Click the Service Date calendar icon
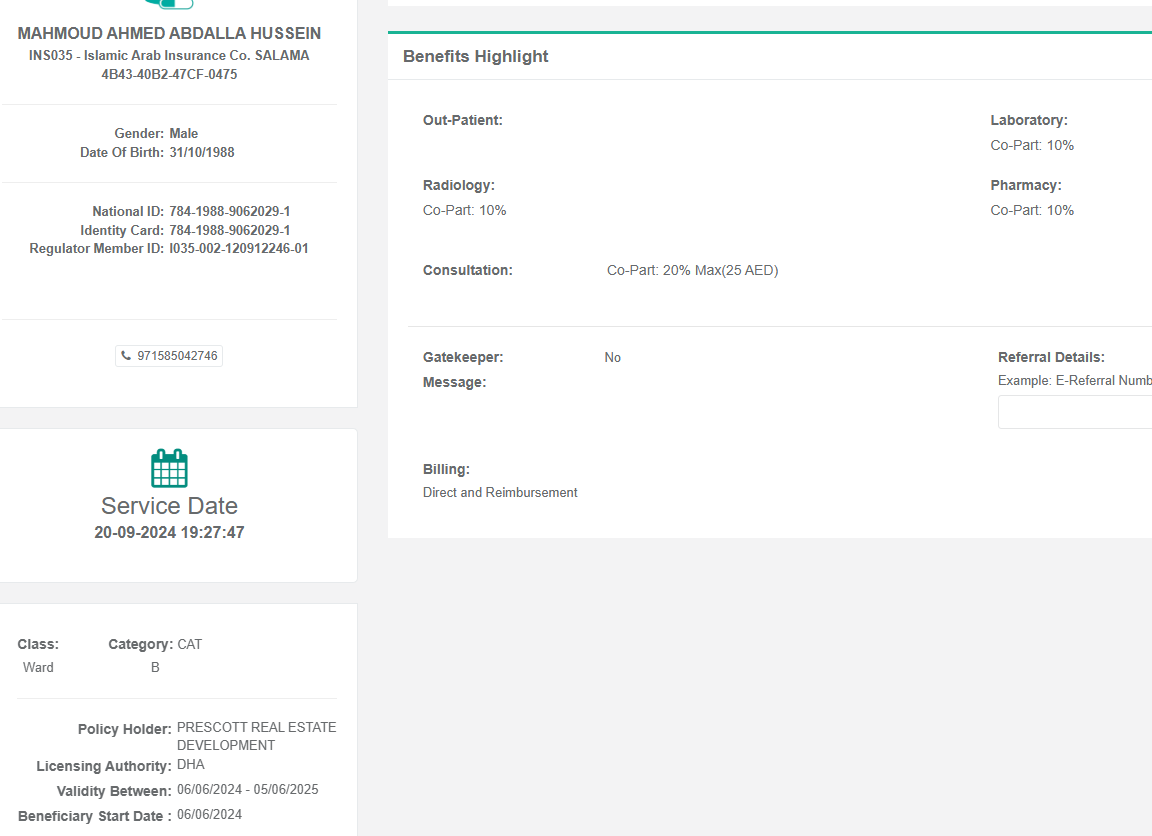The width and height of the screenshot is (1152, 836). pyautogui.click(x=169, y=468)
